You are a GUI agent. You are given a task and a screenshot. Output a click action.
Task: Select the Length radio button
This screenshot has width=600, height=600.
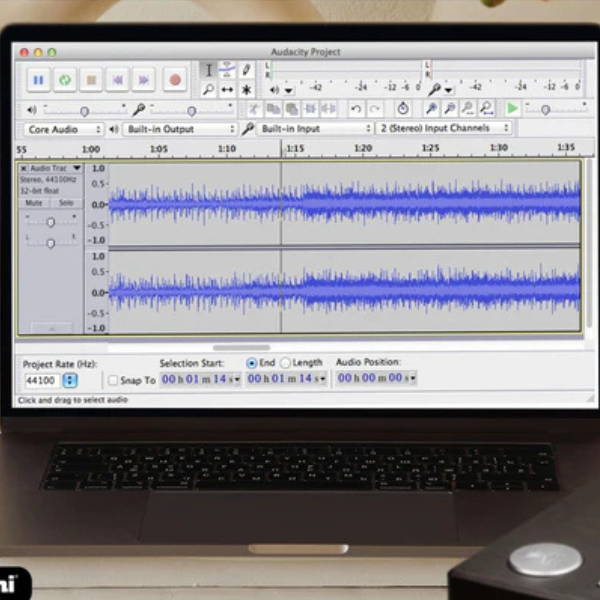pyautogui.click(x=285, y=362)
